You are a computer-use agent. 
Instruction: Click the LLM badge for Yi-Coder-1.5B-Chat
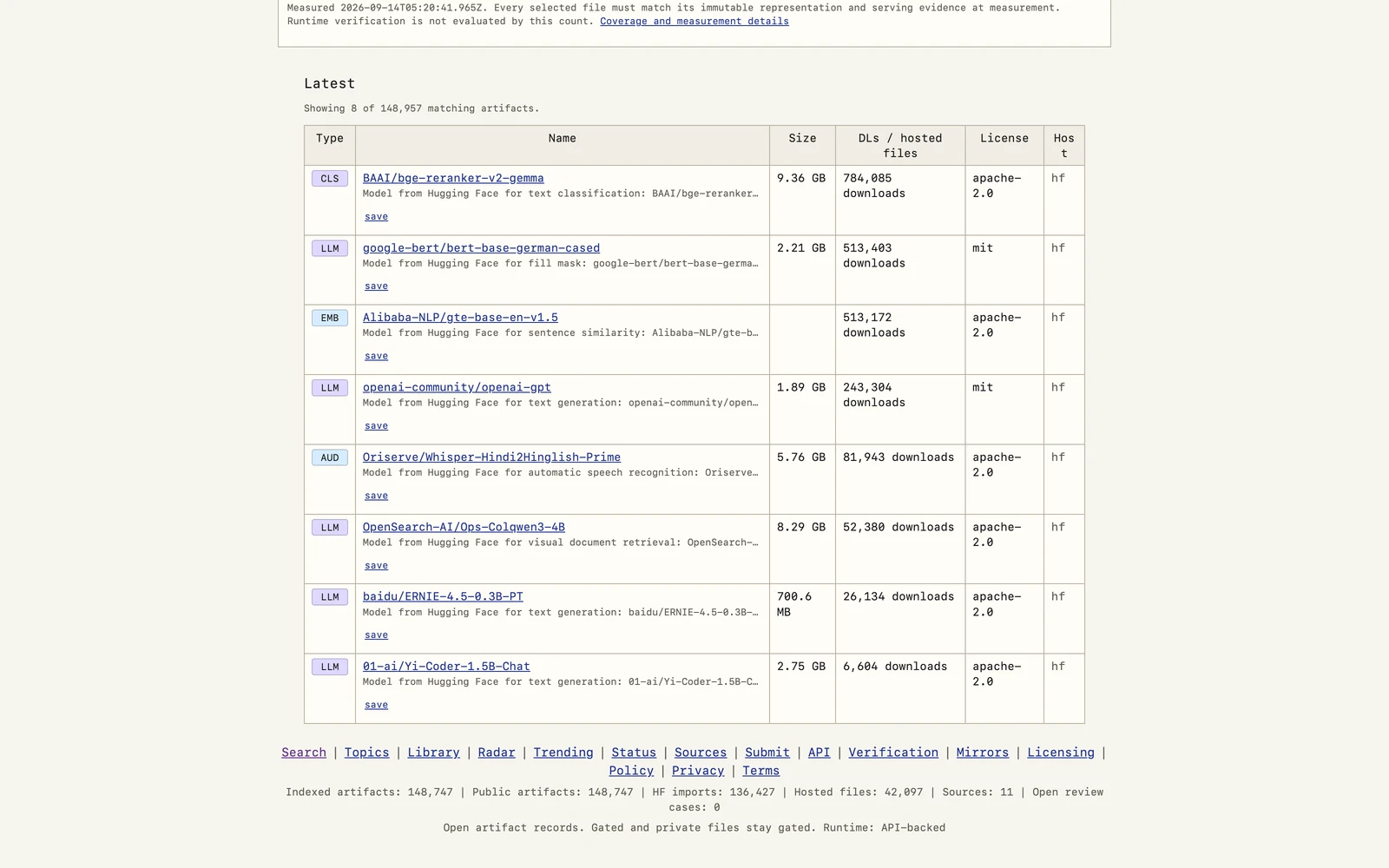[x=330, y=667]
